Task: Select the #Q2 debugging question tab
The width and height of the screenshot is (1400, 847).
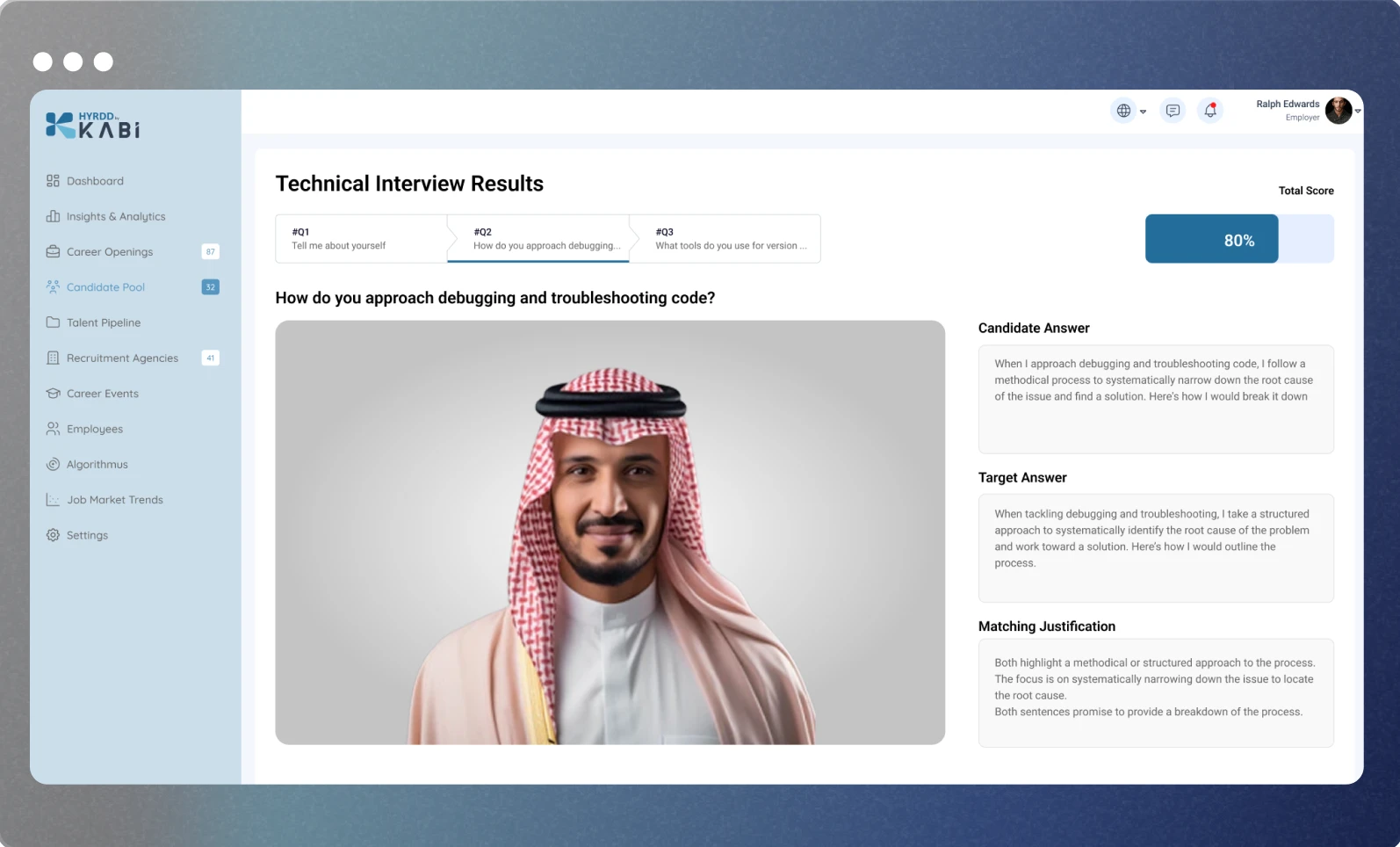Action: (538, 239)
